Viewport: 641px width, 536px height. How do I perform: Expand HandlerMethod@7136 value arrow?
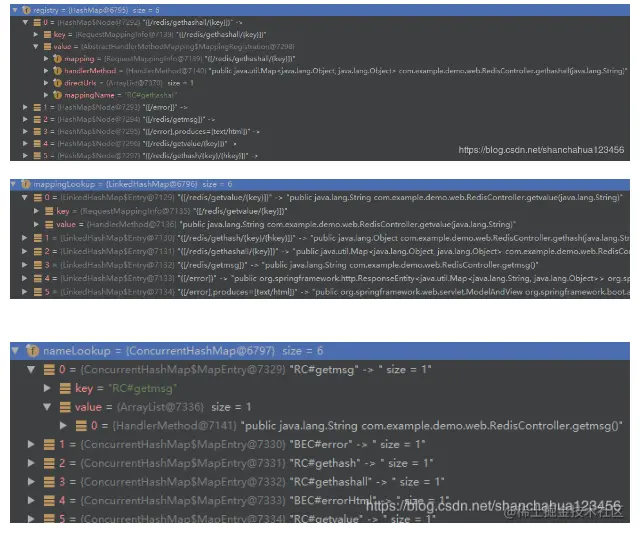tap(36, 224)
